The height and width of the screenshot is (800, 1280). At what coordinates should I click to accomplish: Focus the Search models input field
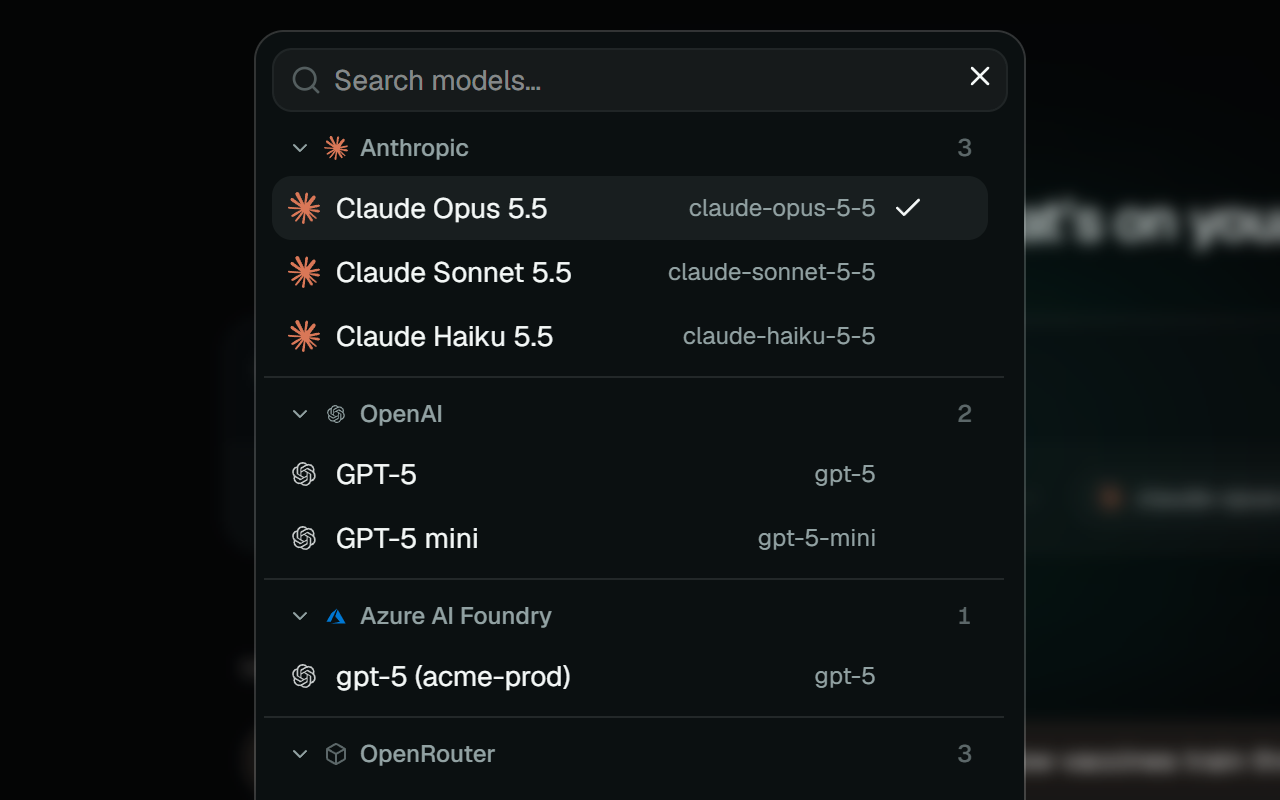point(640,80)
